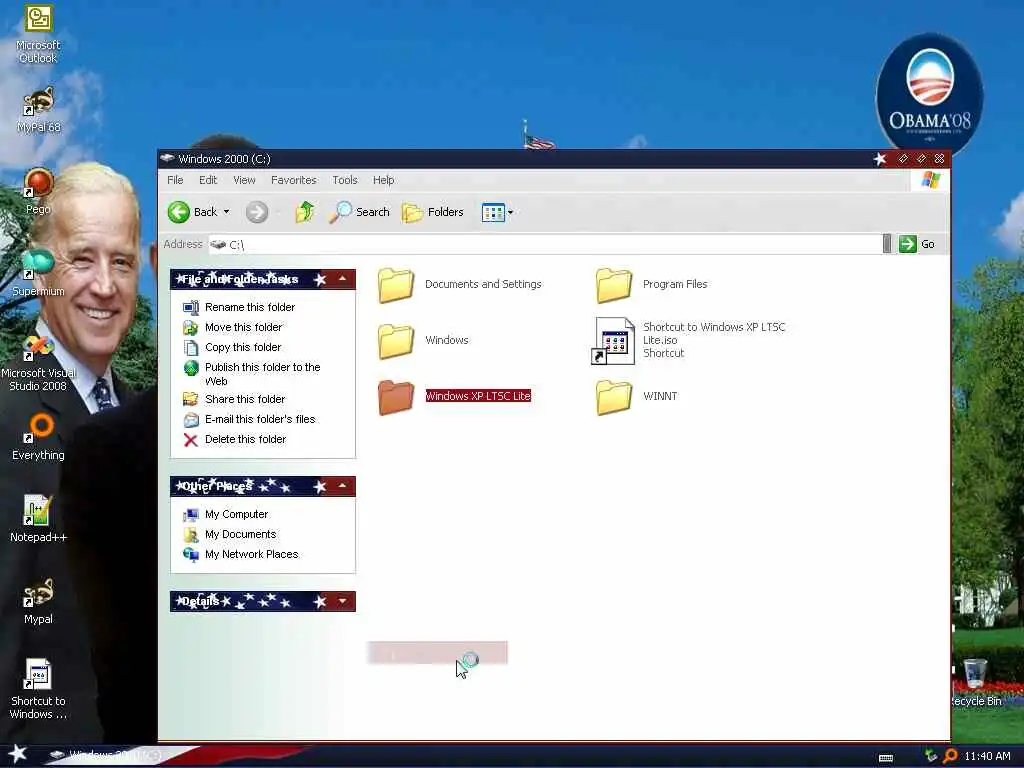This screenshot has height=768, width=1024.
Task: Launch Supermium browser shortcut
Action: (x=38, y=273)
